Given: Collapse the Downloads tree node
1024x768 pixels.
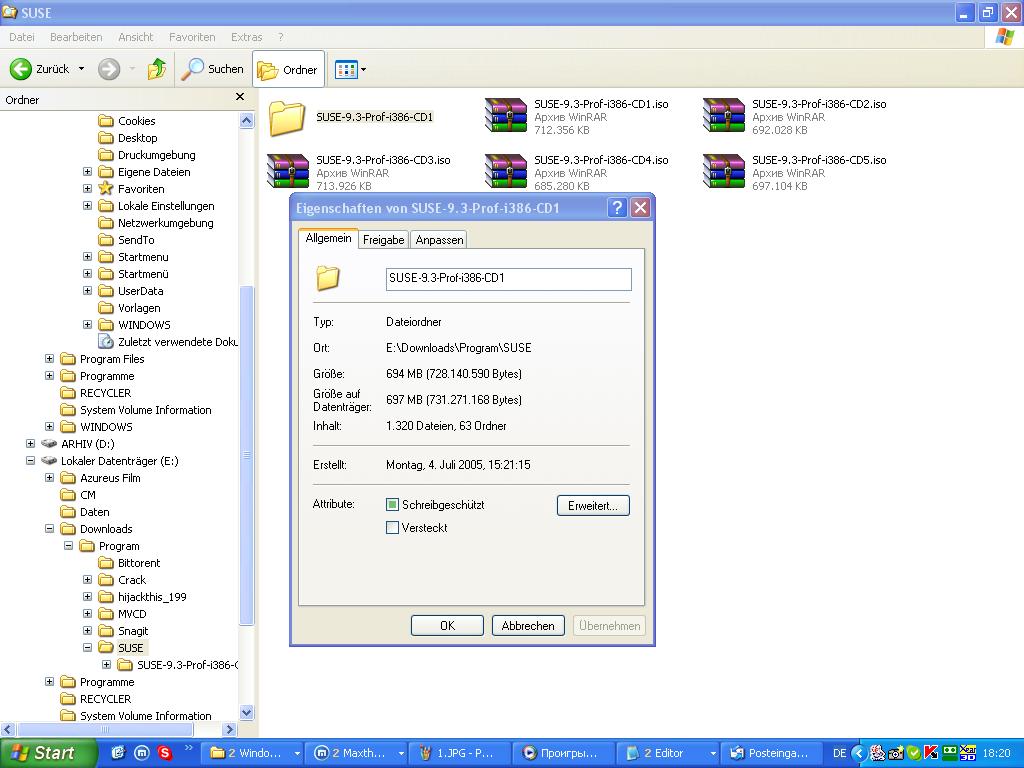Looking at the screenshot, I should (x=49, y=528).
